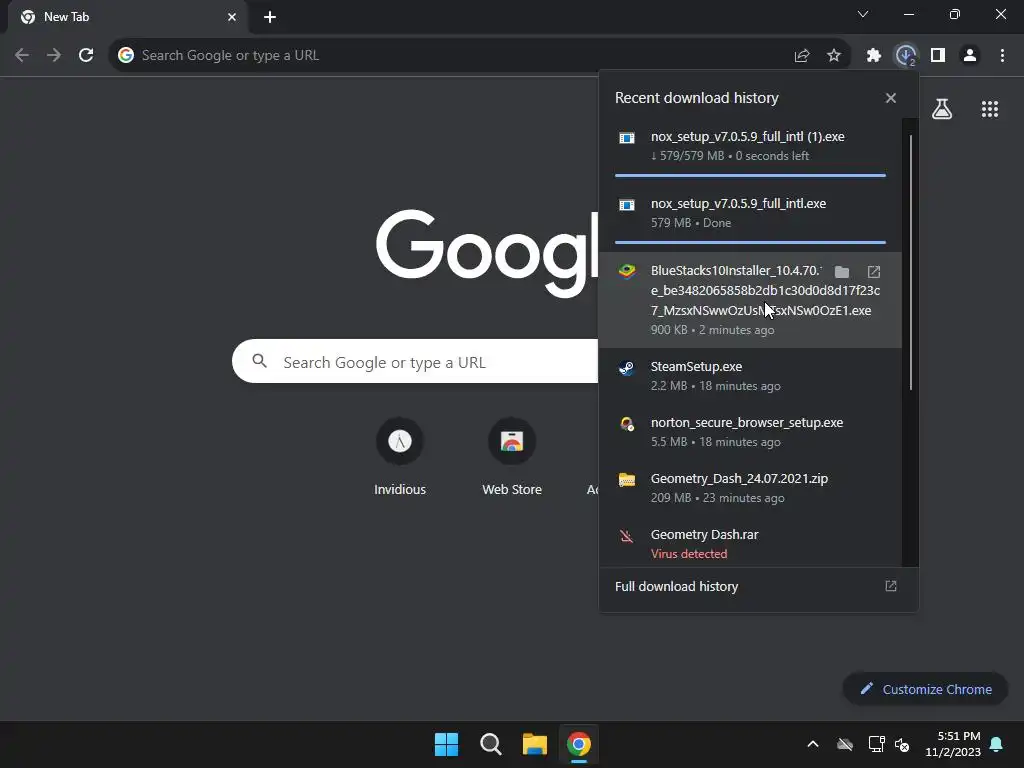This screenshot has height=768, width=1024.
Task: Click Geometry Dash.rar virus detected entry
Action: click(750, 543)
